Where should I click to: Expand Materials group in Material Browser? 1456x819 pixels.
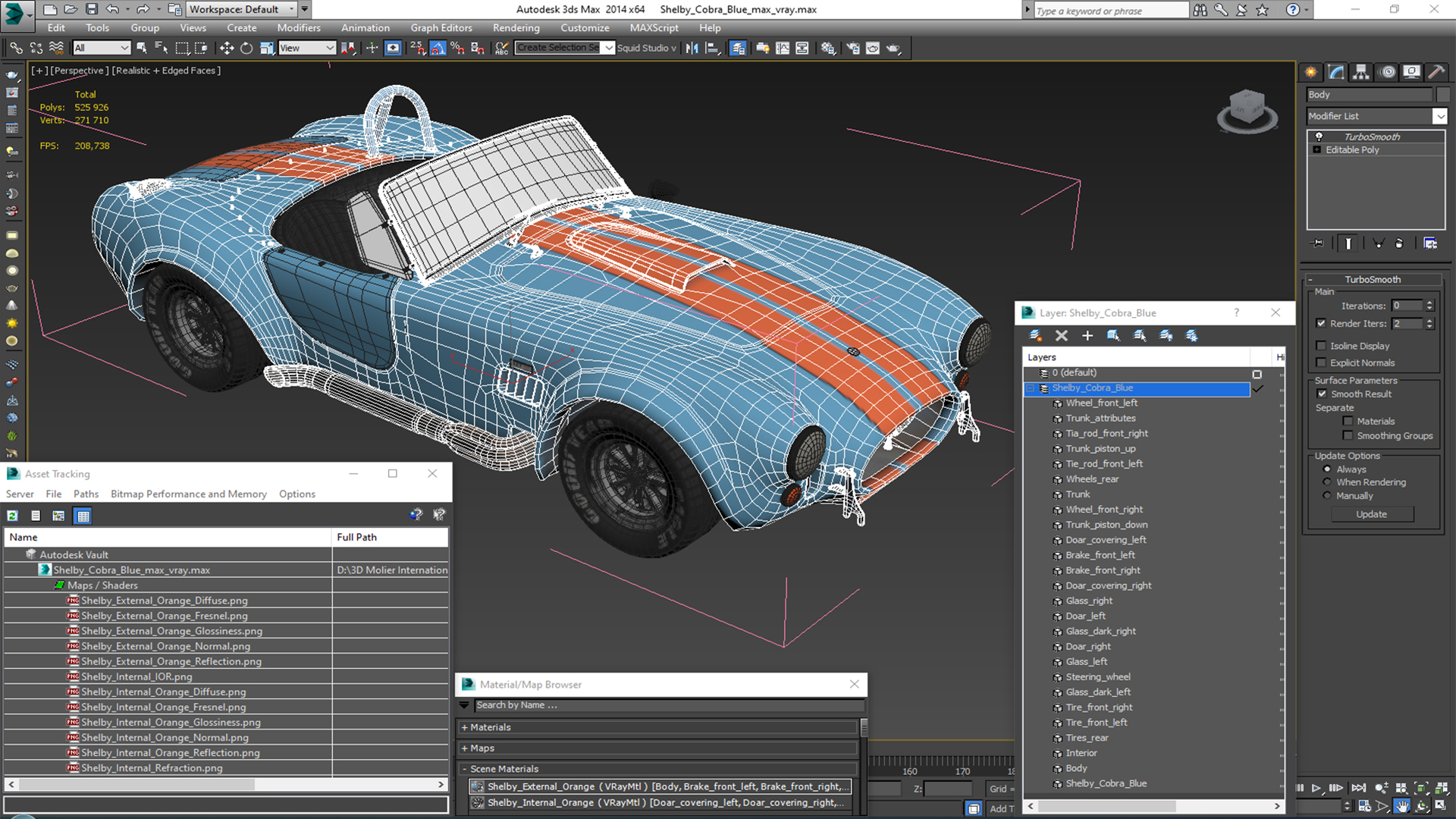pos(464,727)
